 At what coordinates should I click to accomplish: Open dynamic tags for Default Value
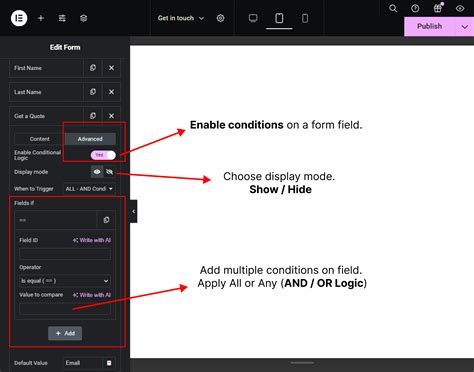tap(109, 363)
